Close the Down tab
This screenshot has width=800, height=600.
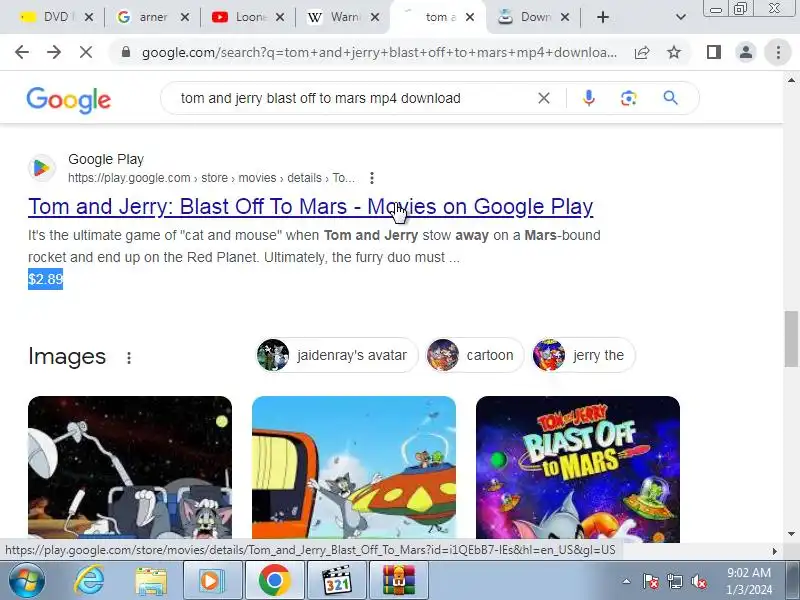click(x=565, y=17)
